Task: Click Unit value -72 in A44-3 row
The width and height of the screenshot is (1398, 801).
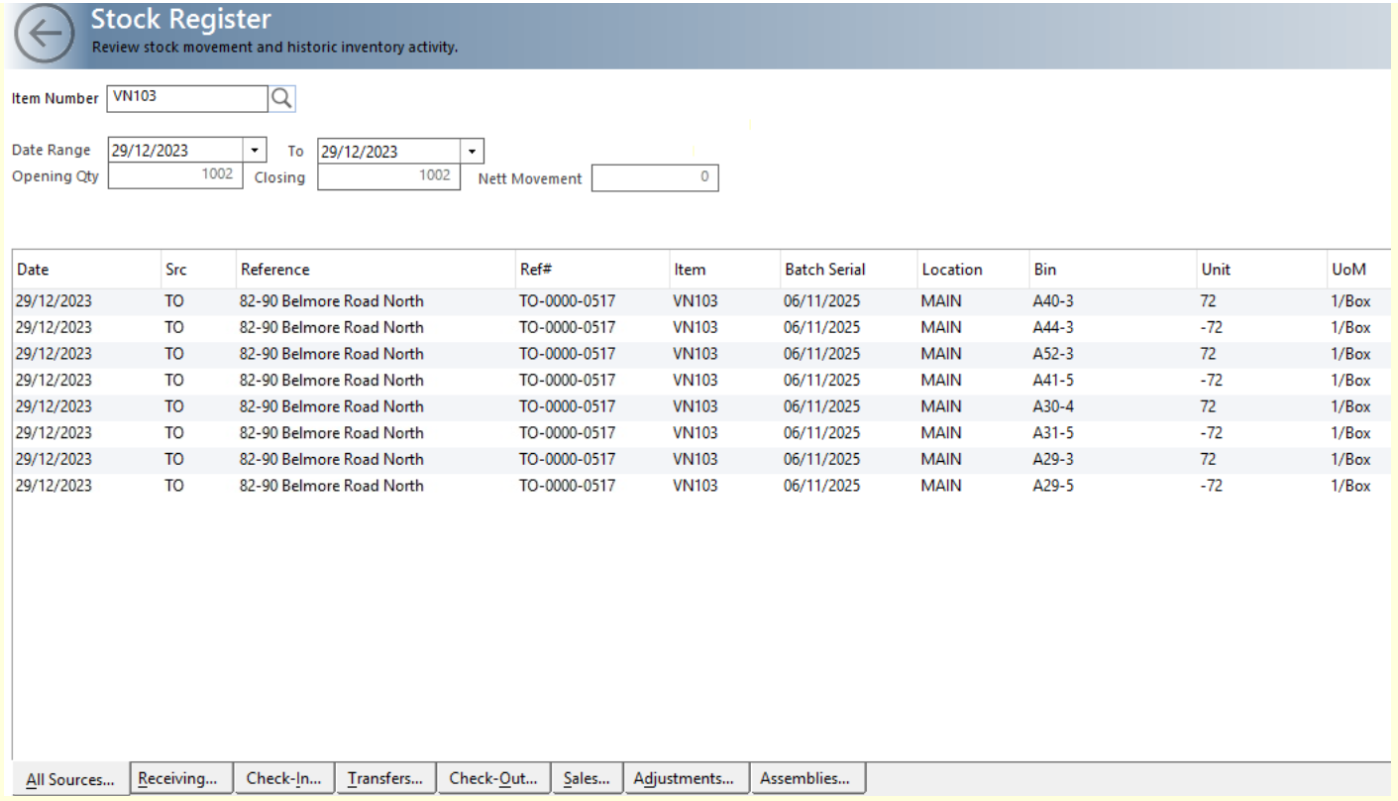Action: click(x=1211, y=327)
